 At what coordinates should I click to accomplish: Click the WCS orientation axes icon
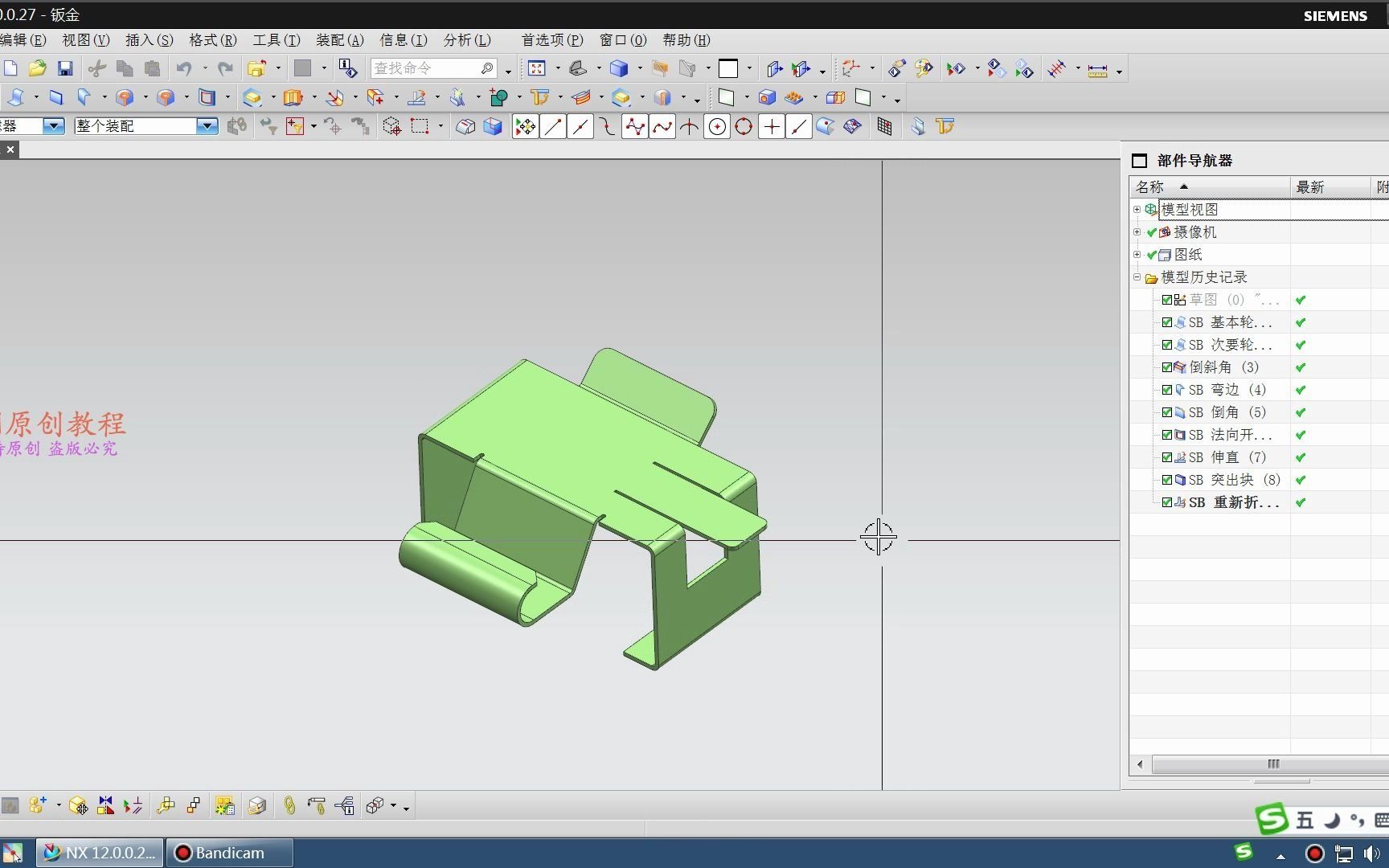[x=850, y=68]
